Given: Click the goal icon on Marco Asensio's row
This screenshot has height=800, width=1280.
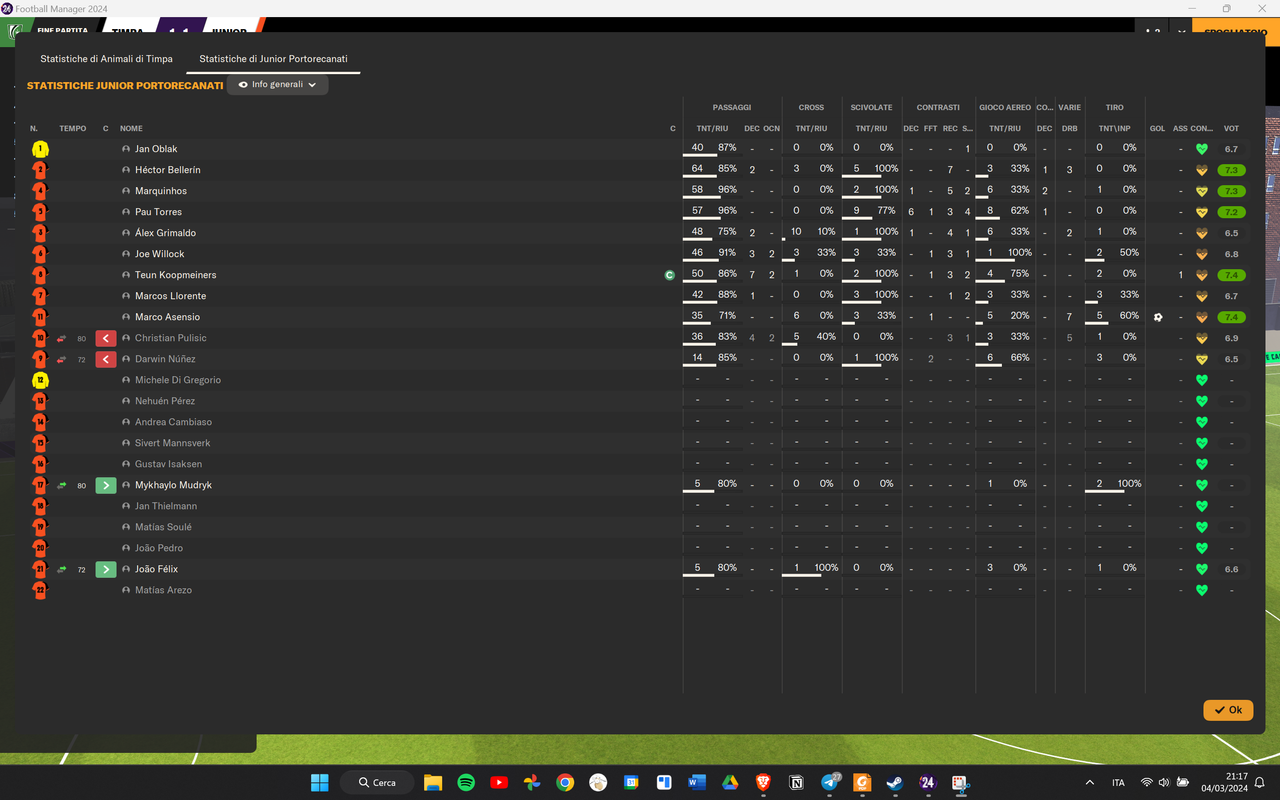Looking at the screenshot, I should [1158, 317].
